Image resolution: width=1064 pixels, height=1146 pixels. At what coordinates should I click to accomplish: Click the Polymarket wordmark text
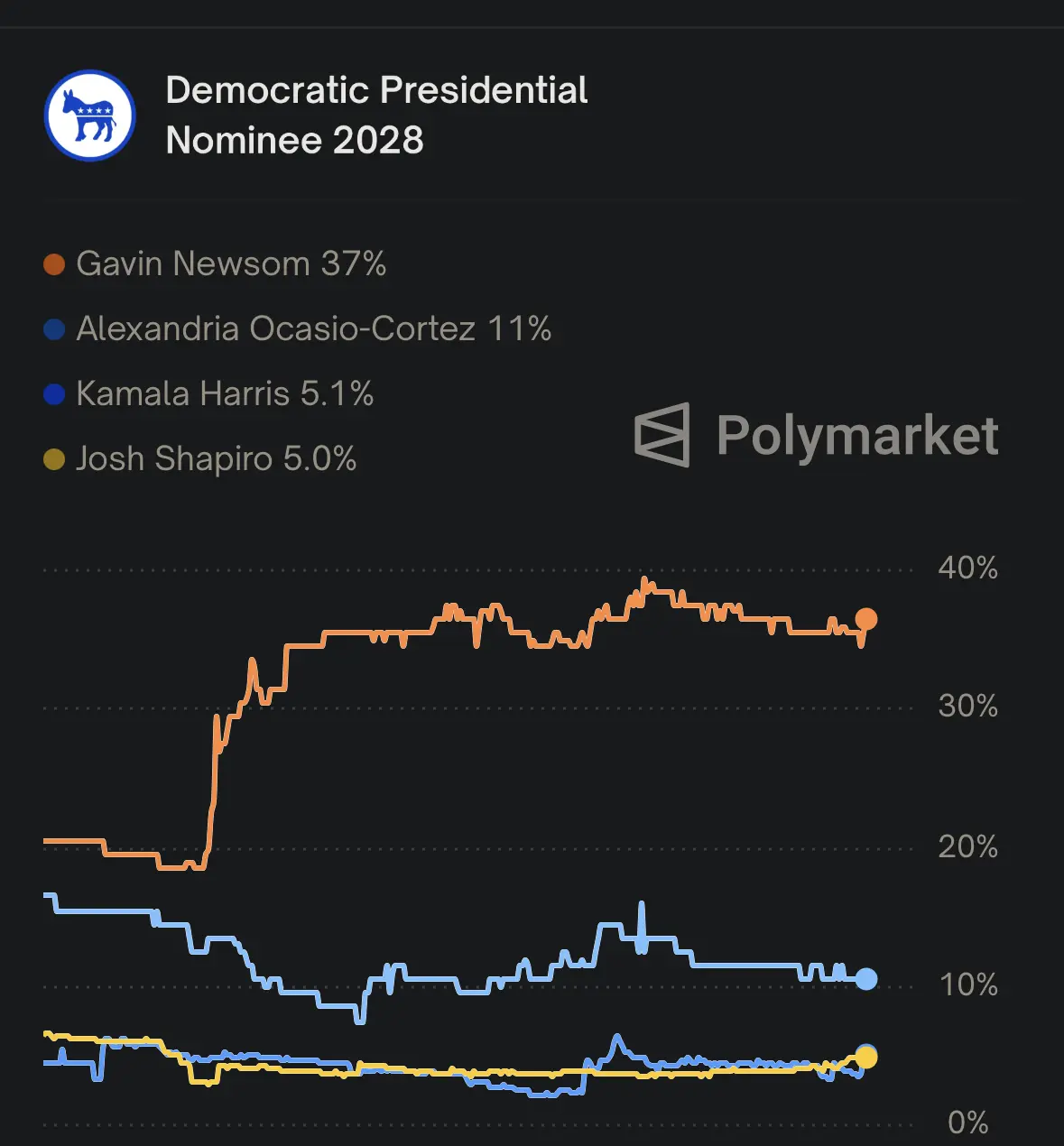click(x=857, y=437)
